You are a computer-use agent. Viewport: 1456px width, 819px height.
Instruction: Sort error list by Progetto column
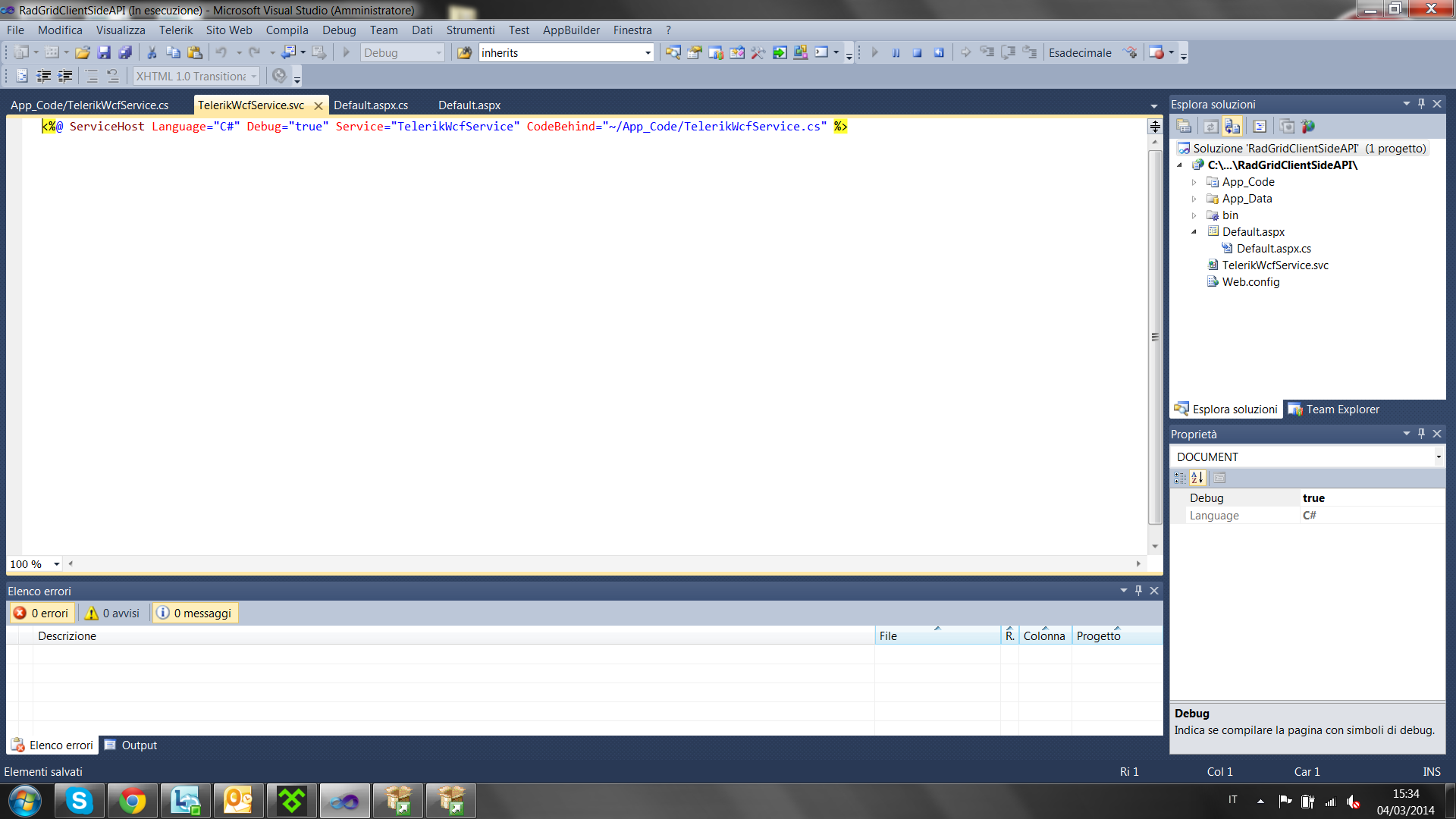pyautogui.click(x=1117, y=635)
